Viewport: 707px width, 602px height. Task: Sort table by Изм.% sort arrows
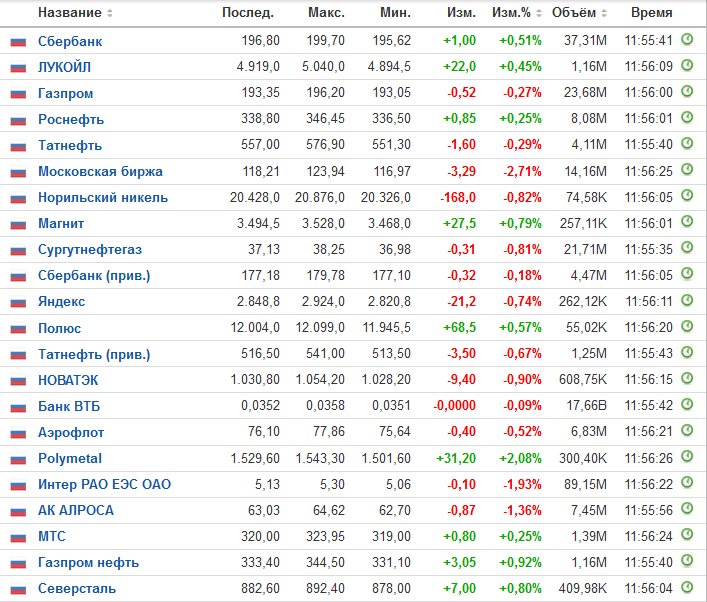coord(538,13)
